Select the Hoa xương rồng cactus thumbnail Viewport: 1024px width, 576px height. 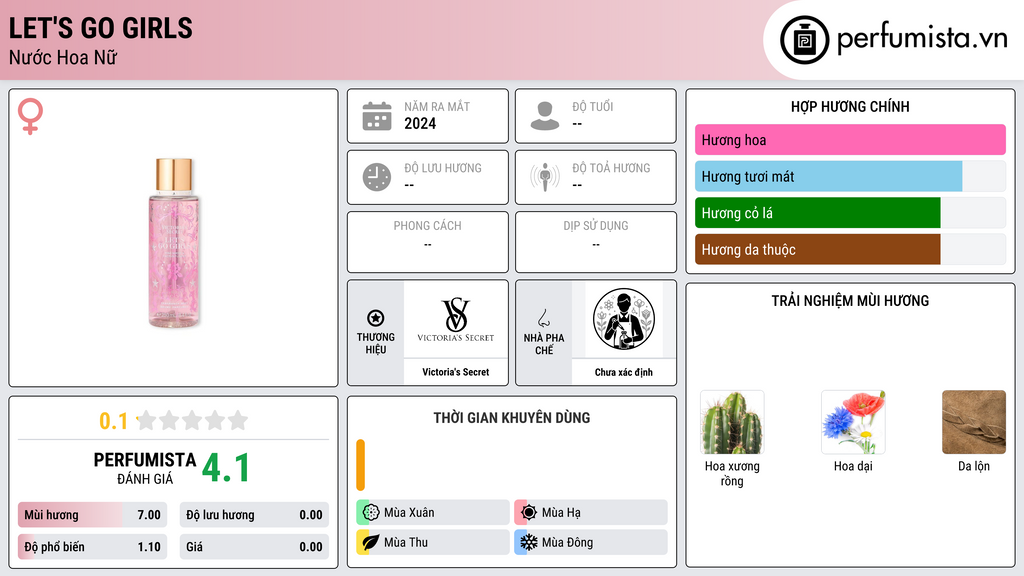click(732, 422)
